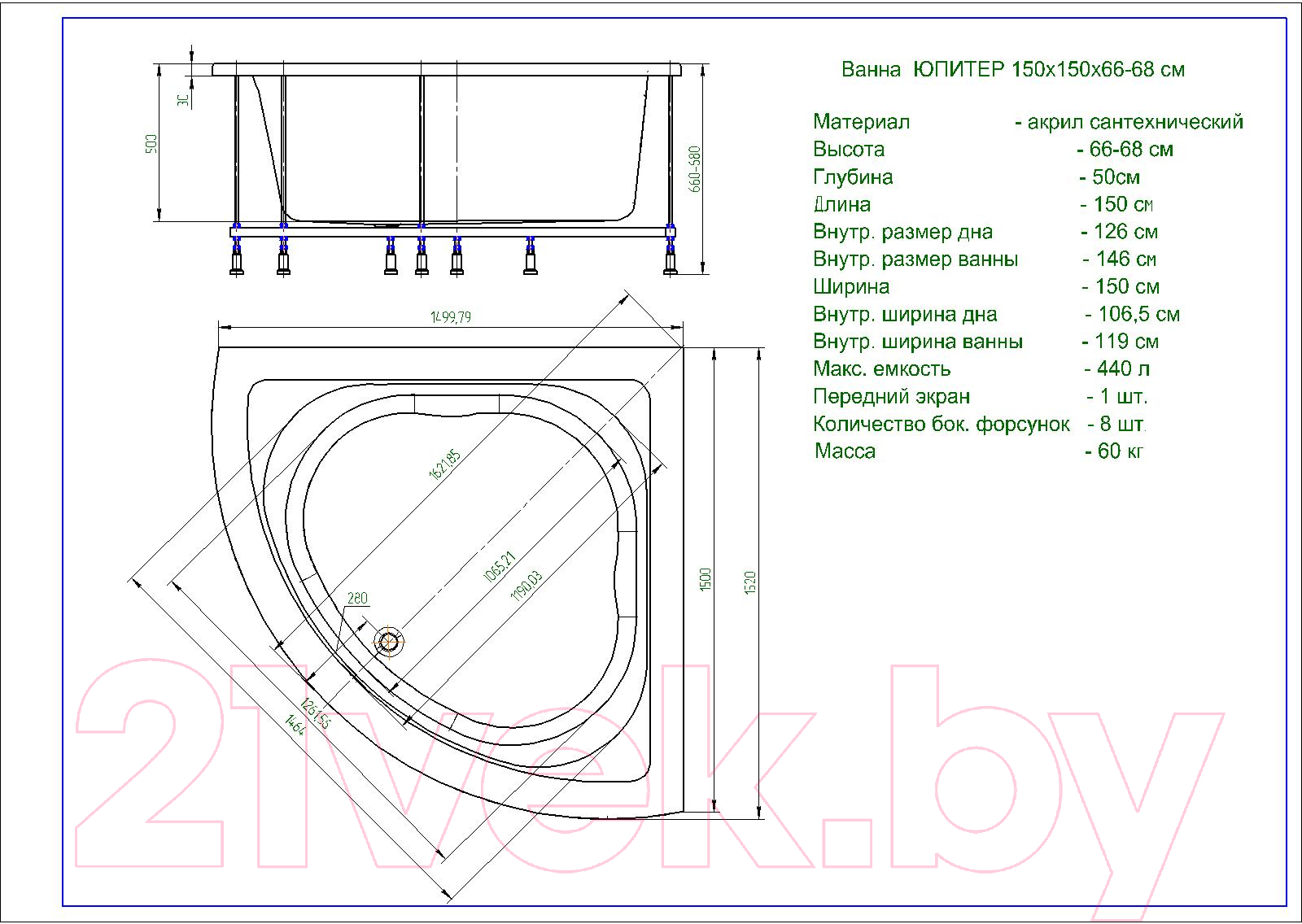Click the diagonal dimension '1261,56'
1302x924 pixels.
click(315, 713)
